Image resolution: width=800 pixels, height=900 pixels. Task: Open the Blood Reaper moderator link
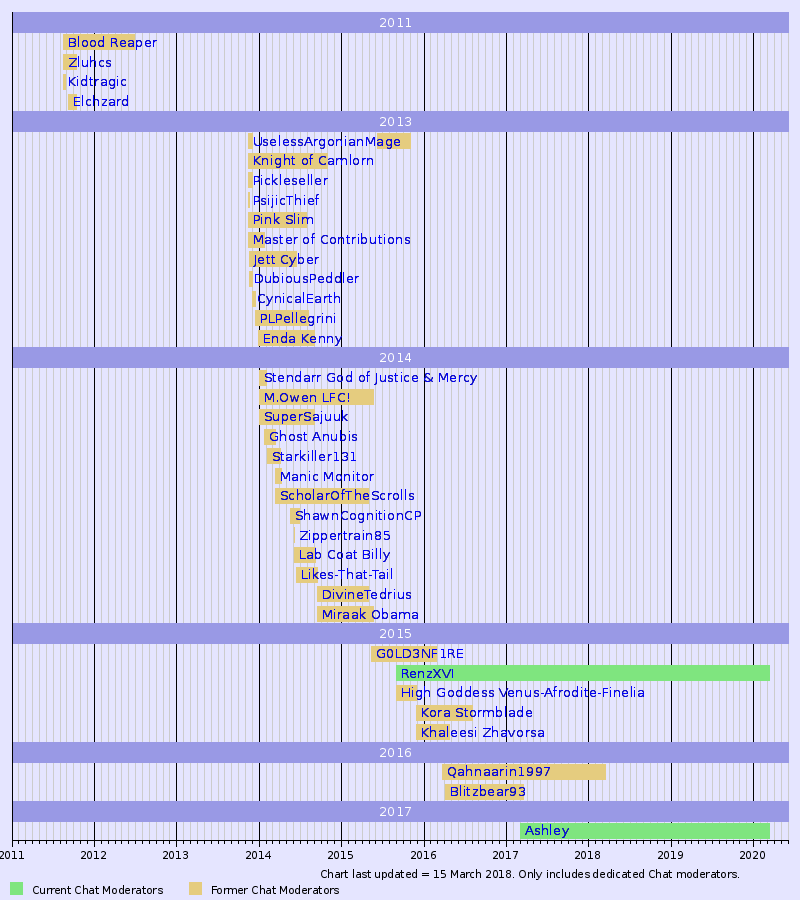coord(110,42)
